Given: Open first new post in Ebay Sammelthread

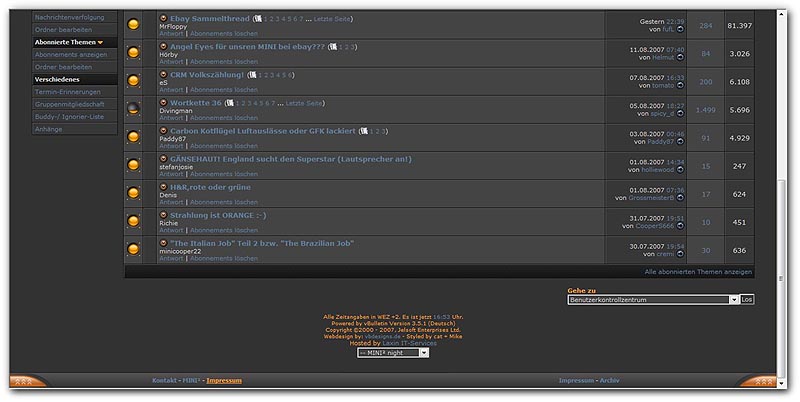Looking at the screenshot, I should coord(163,18).
